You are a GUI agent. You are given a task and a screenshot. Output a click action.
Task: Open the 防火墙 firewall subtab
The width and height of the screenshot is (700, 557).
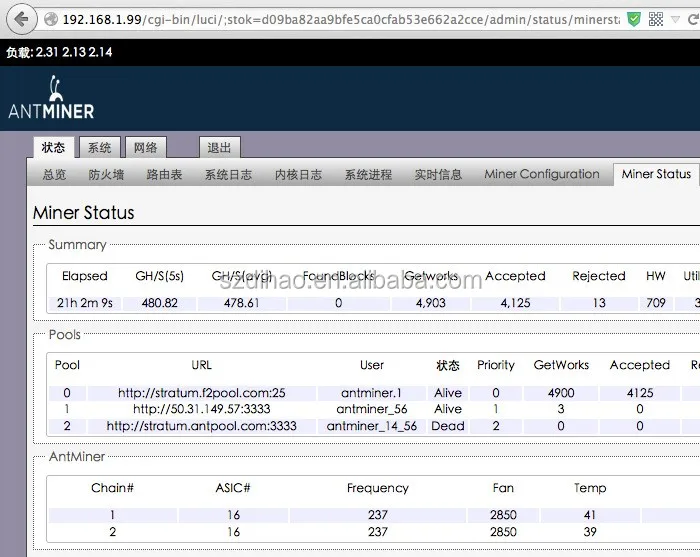[106, 175]
